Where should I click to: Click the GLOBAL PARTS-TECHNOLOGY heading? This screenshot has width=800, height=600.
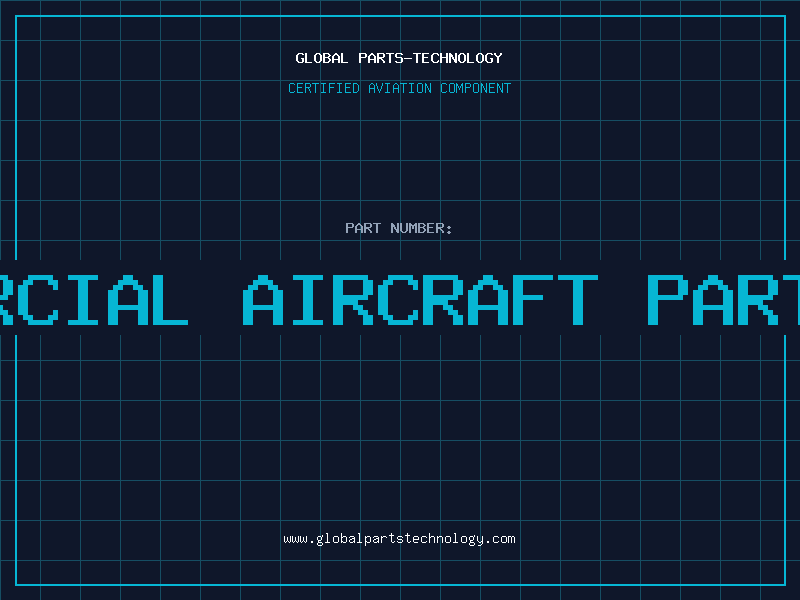399,58
